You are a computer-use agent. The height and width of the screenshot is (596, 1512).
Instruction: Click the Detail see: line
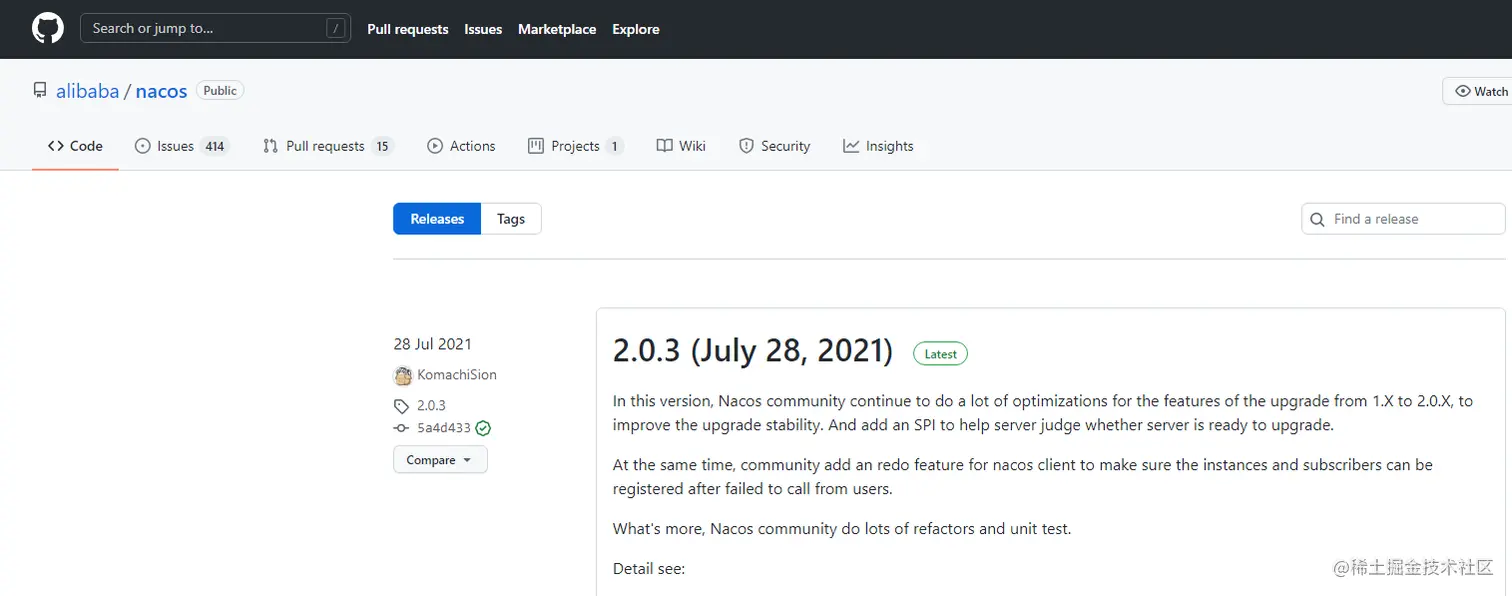(649, 569)
